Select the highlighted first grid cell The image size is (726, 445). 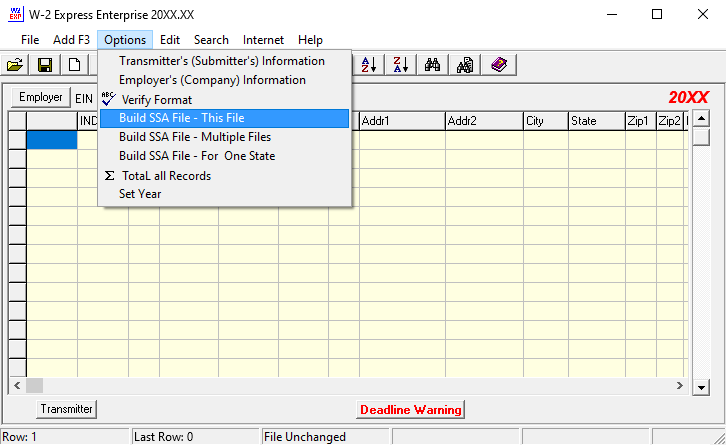point(51,140)
